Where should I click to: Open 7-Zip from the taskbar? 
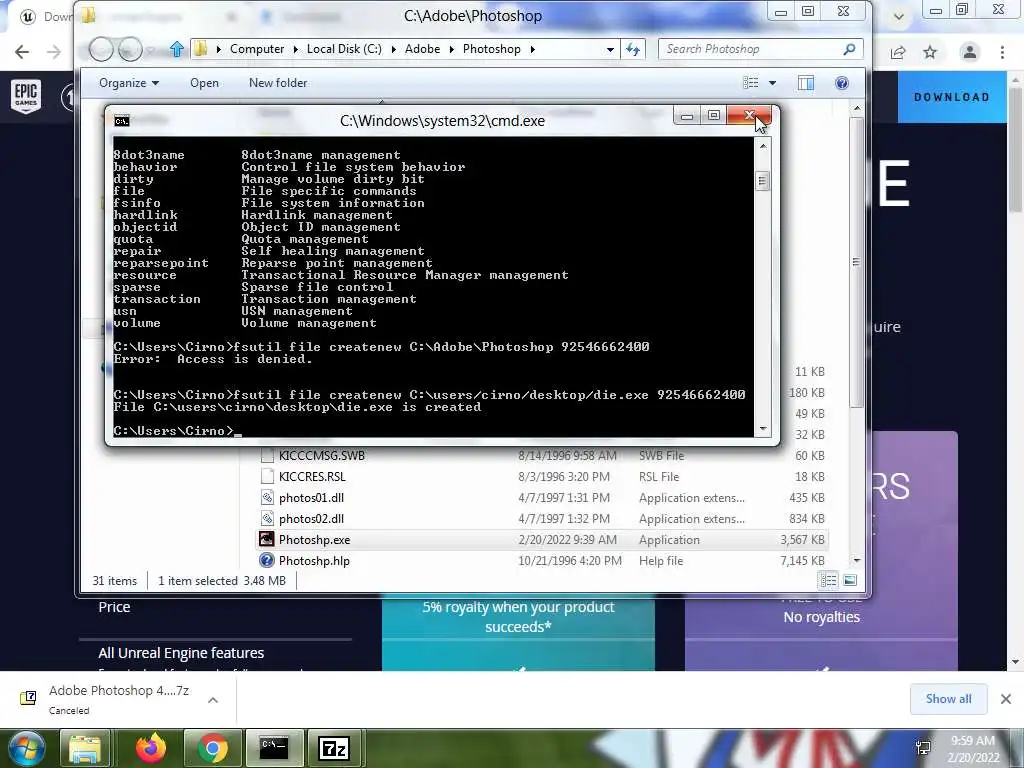coord(334,748)
